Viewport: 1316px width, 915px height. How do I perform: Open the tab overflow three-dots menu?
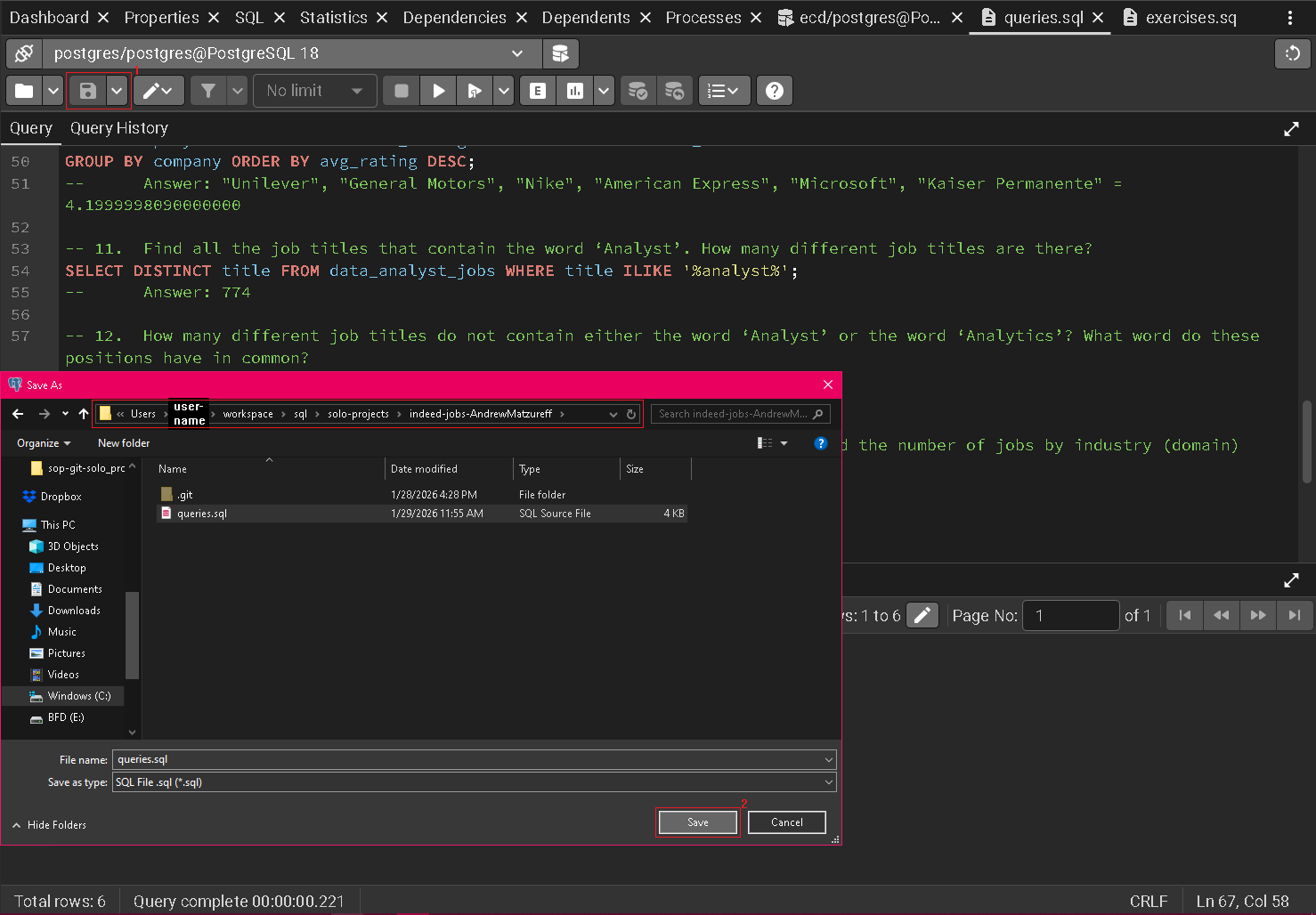(x=1289, y=18)
